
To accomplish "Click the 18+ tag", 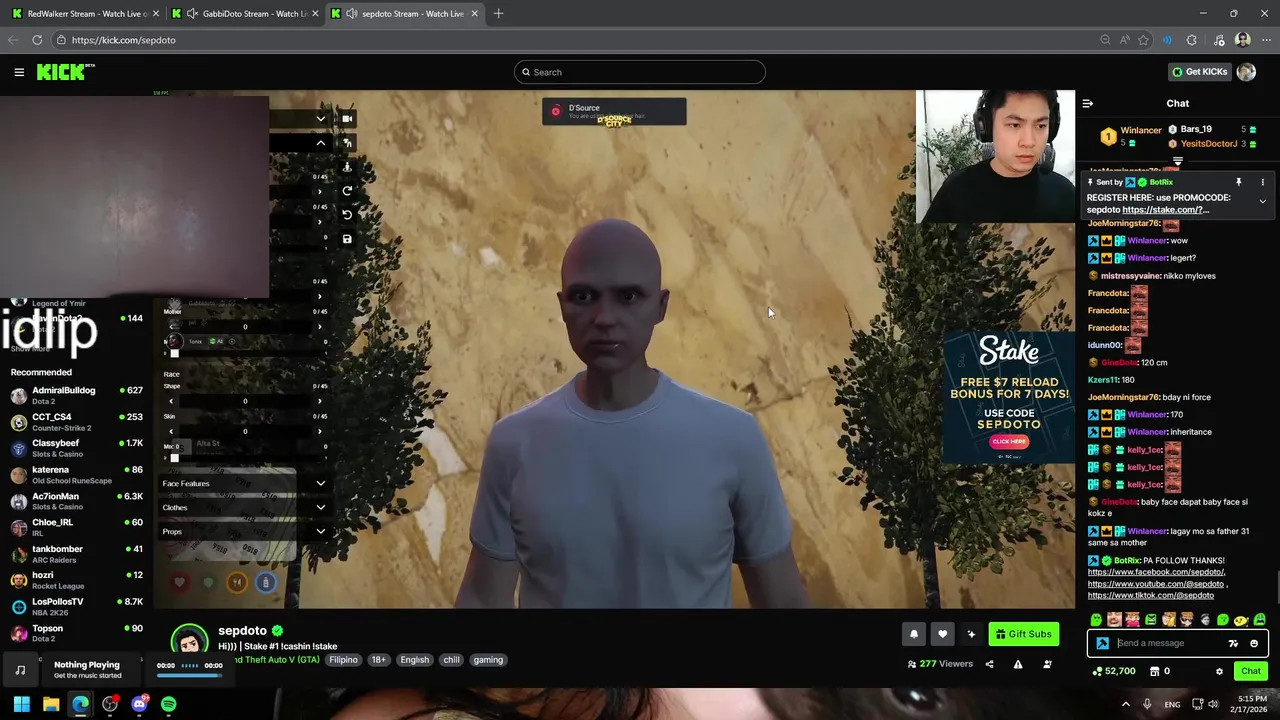I will [x=379, y=660].
